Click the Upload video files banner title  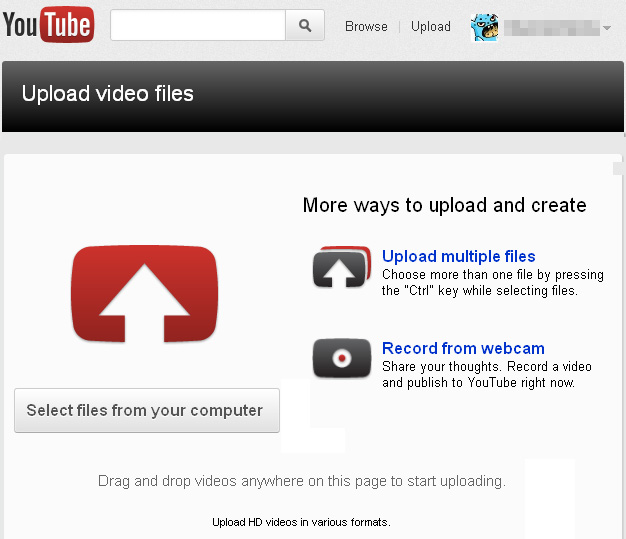pyautogui.click(x=107, y=94)
